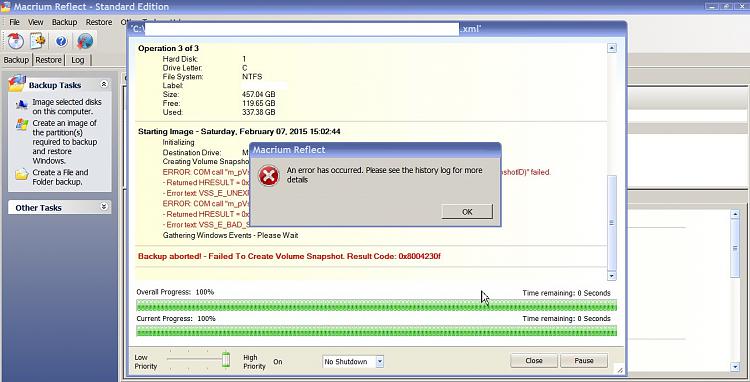
Task: Click the red error X icon
Action: 268,175
